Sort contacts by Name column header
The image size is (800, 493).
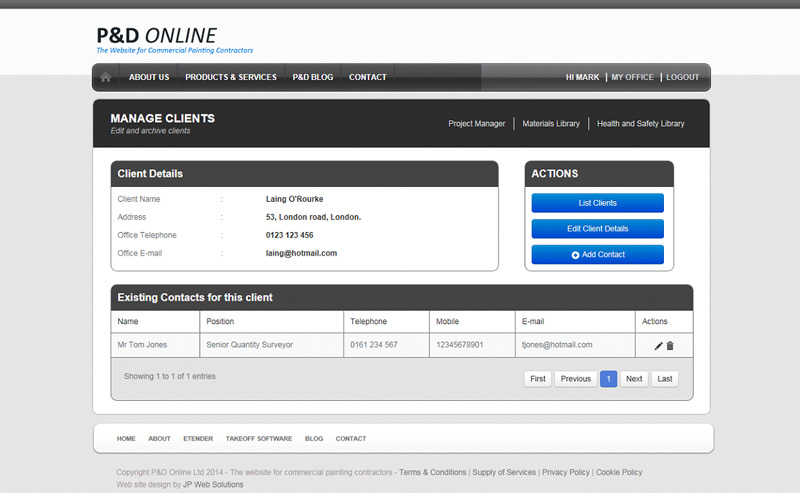(155, 322)
